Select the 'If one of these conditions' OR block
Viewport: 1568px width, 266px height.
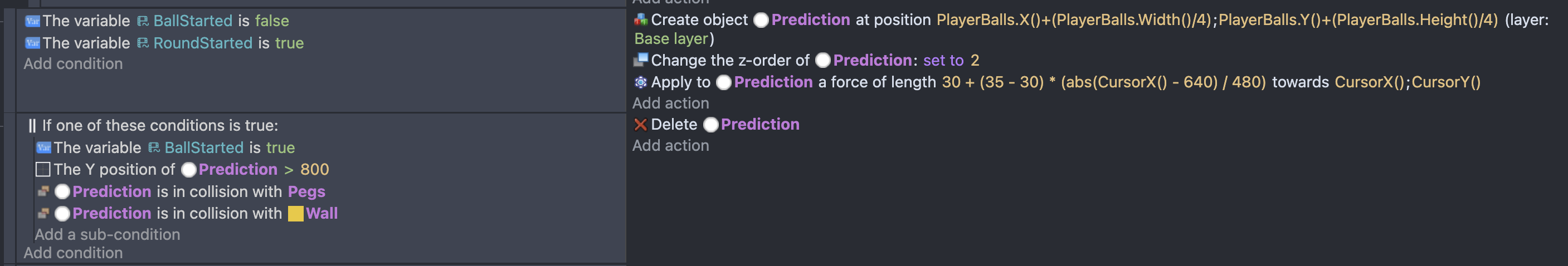(x=159, y=126)
